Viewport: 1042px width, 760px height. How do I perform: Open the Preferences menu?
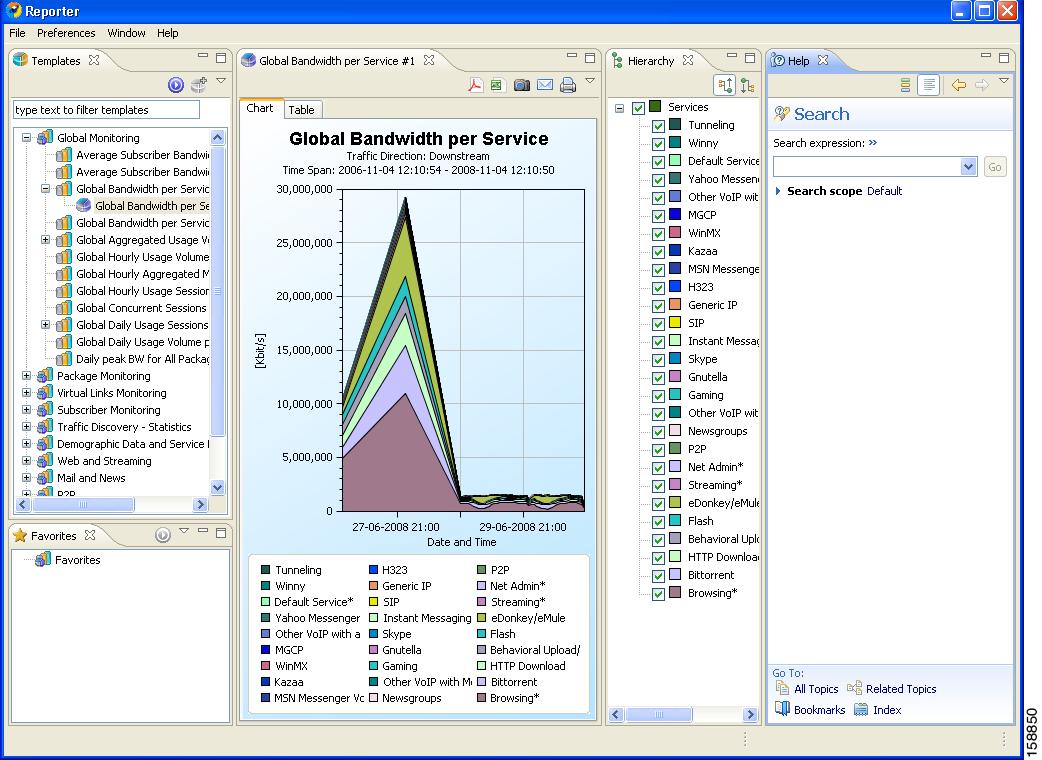click(66, 33)
